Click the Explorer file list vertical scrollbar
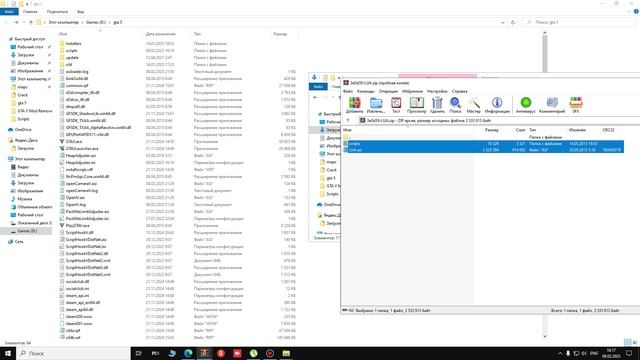Image resolution: width=640 pixels, height=360 pixels. pyautogui.click(x=545, y=54)
